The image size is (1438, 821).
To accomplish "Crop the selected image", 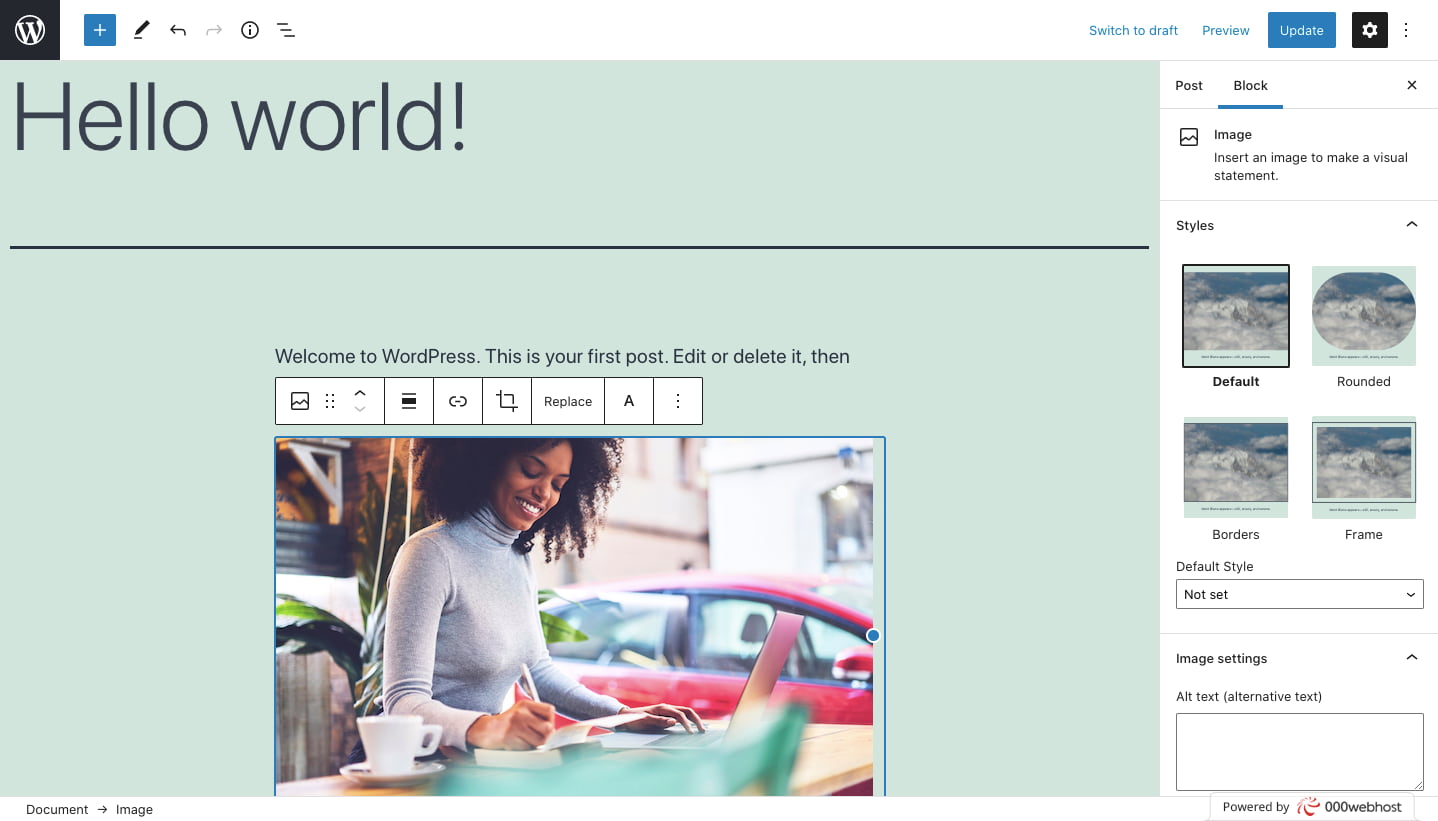I will [x=507, y=400].
